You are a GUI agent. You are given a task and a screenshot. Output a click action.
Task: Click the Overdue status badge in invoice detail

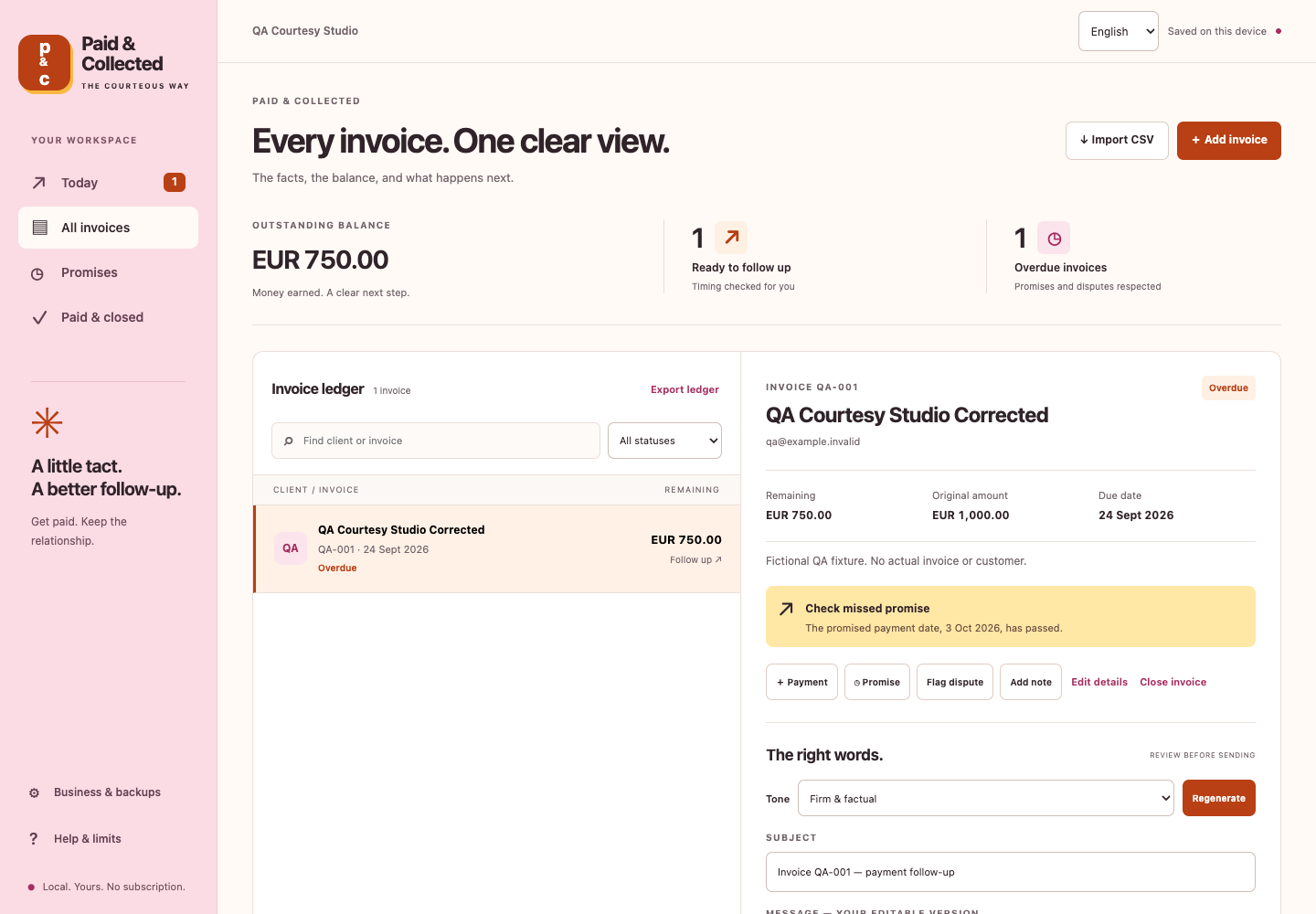[x=1228, y=388]
